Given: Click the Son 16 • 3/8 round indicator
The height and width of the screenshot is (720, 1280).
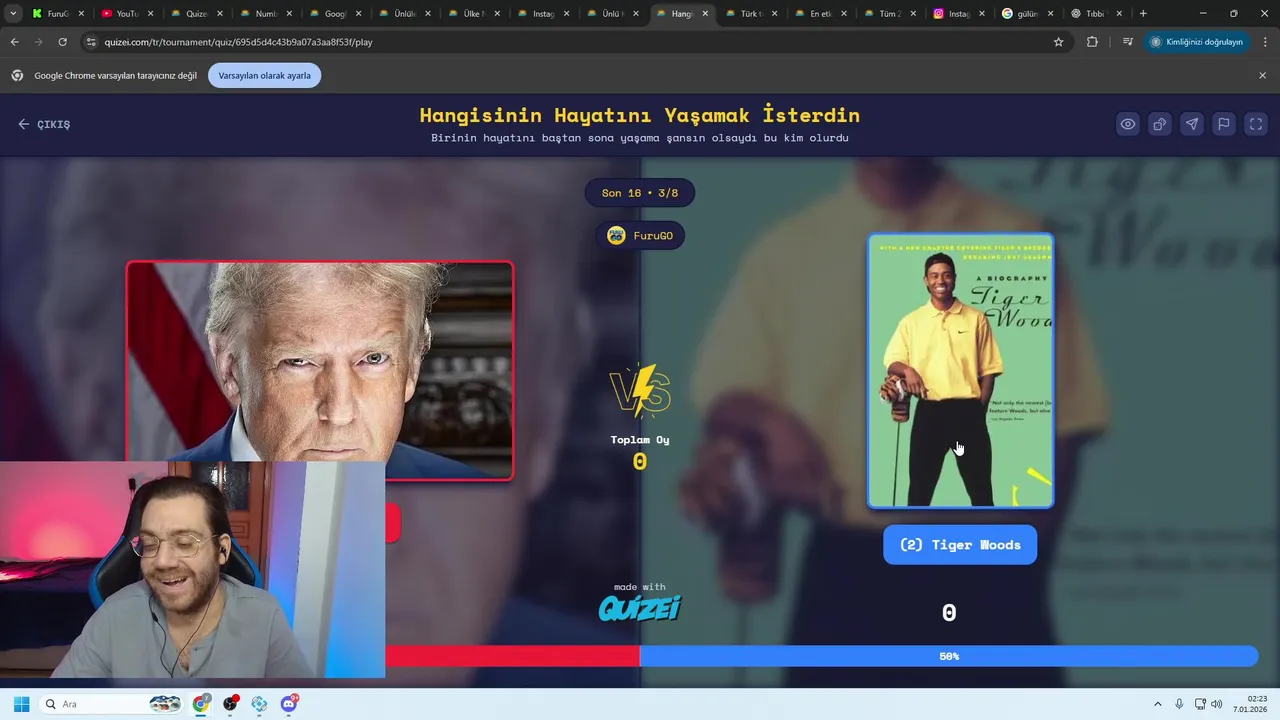Looking at the screenshot, I should coord(640,193).
